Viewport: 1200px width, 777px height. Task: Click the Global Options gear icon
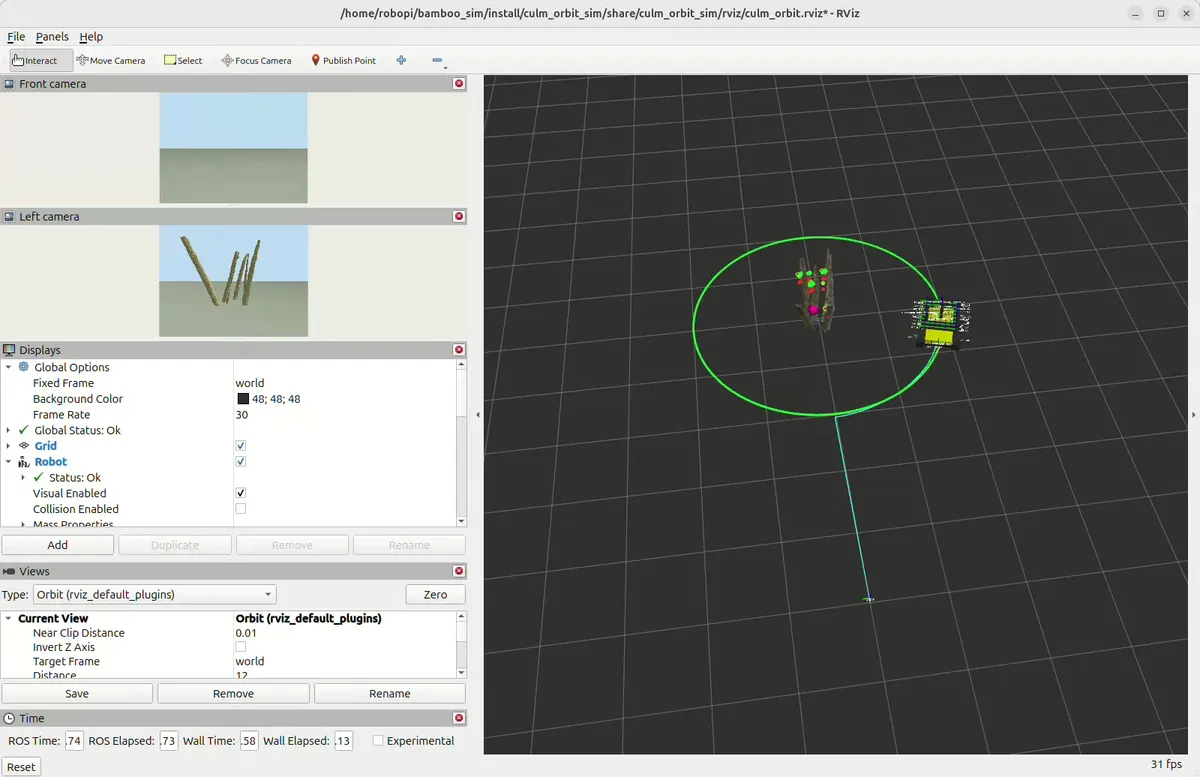click(24, 367)
